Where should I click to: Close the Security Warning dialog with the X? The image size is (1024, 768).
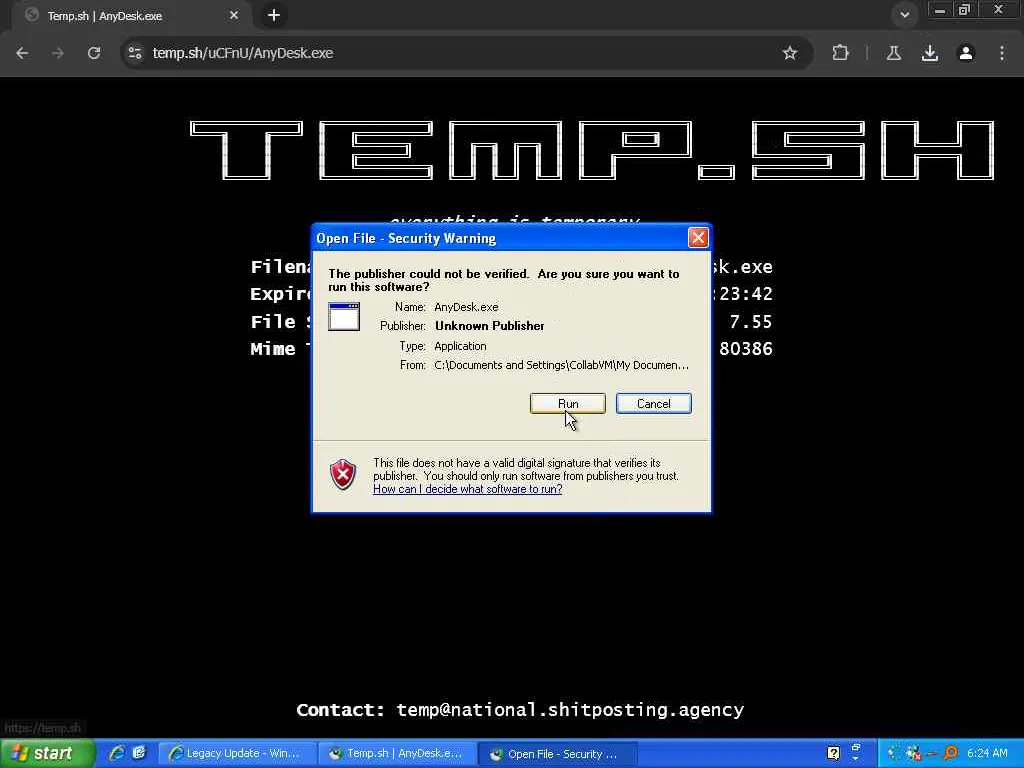coord(698,238)
